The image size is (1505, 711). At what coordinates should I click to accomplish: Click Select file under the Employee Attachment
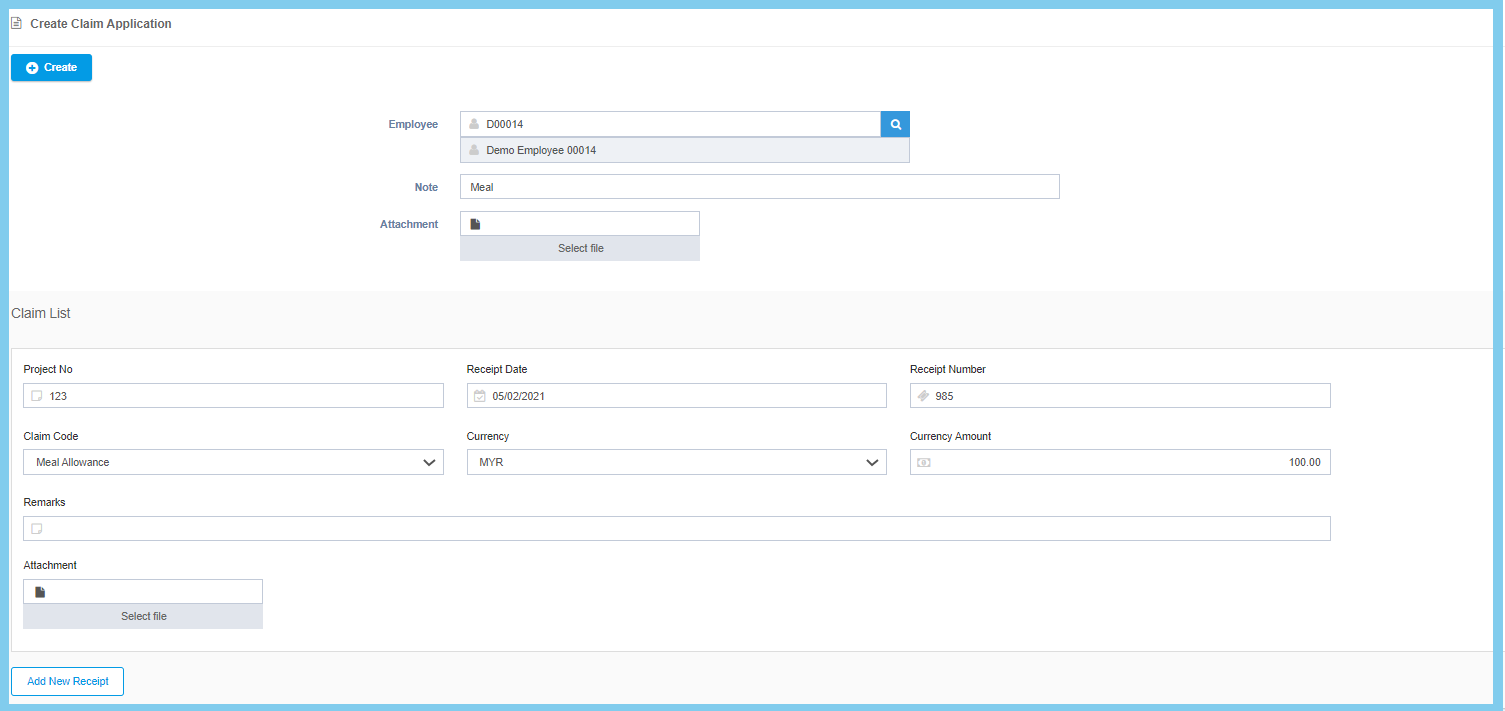580,248
